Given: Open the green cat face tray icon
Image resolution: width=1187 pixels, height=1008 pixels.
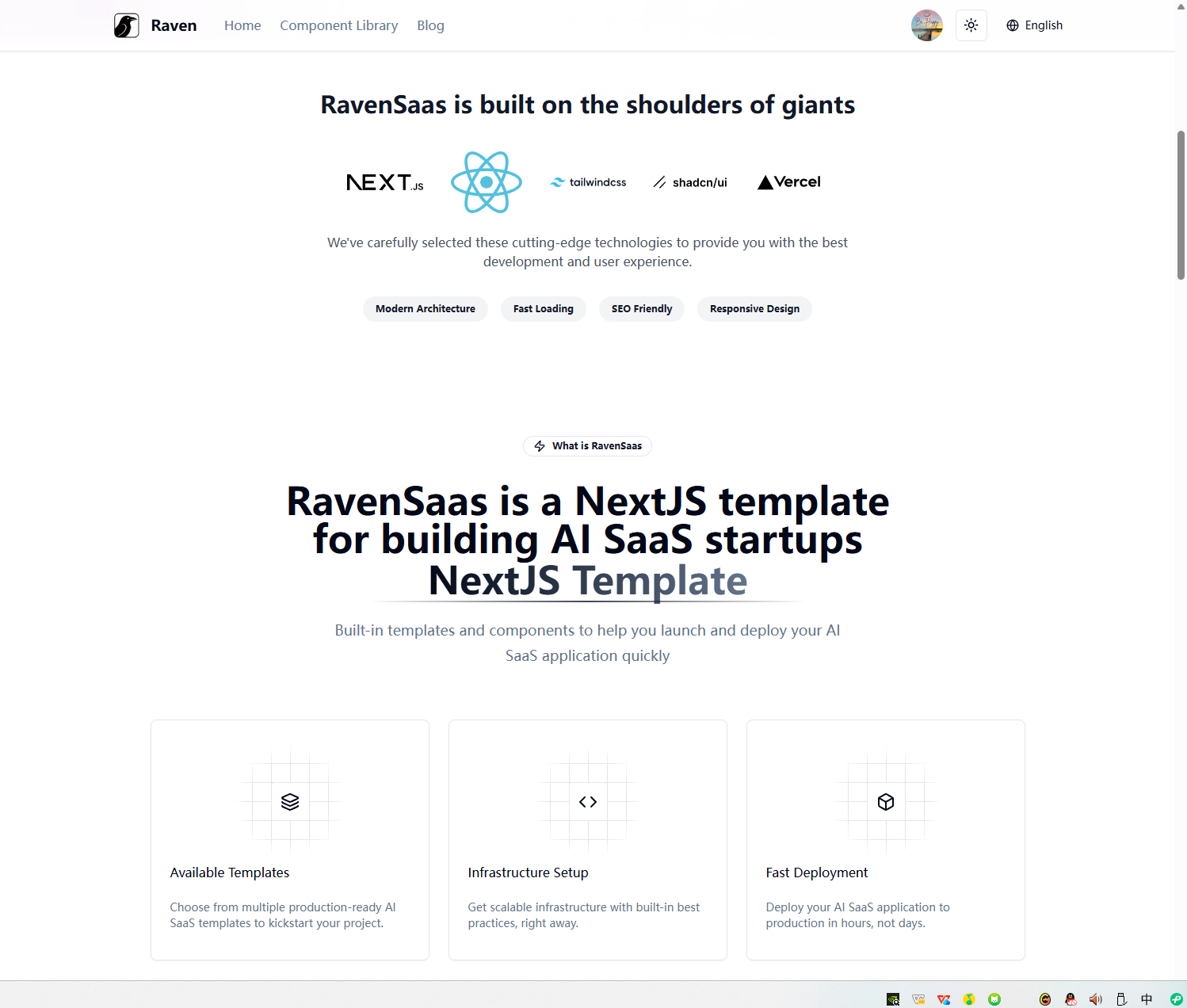Looking at the screenshot, I should (994, 999).
